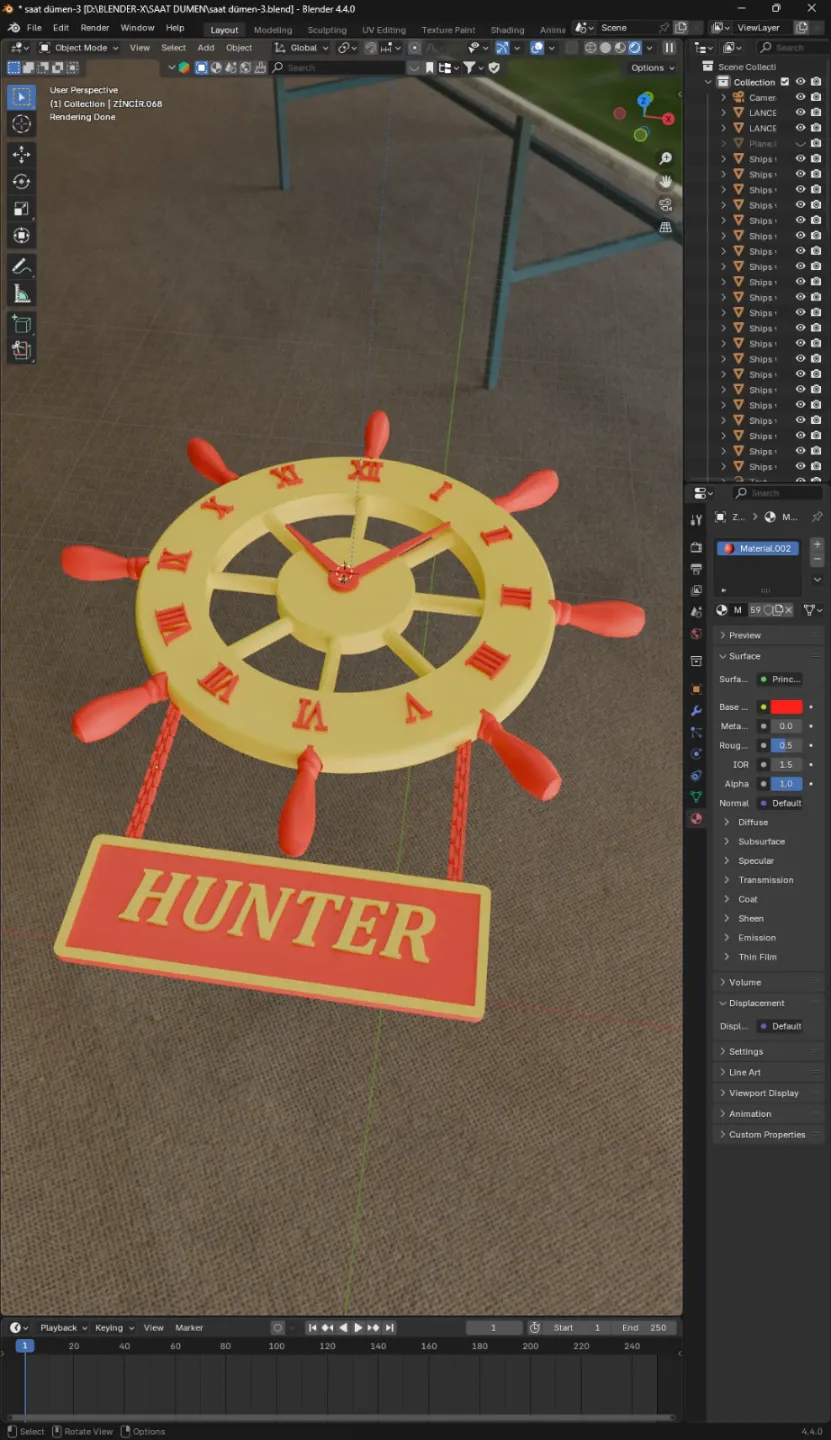Select the Select Box tool
Image resolution: width=831 pixels, height=1440 pixels.
pos(21,97)
